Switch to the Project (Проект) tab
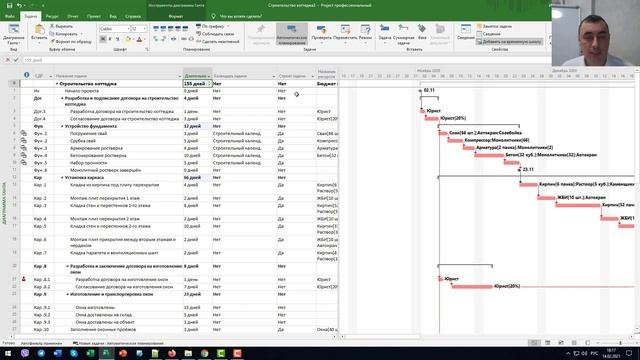This screenshot has width=640, height=360. click(x=93, y=16)
